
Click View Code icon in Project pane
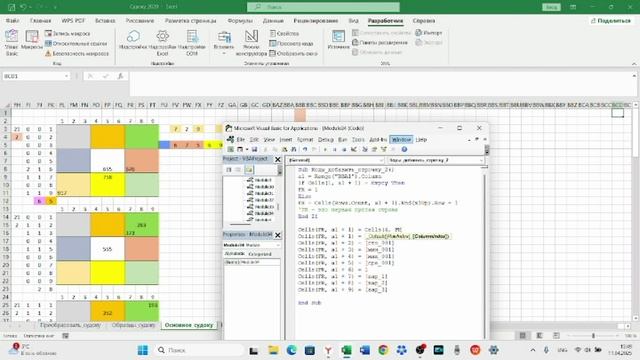pos(229,169)
